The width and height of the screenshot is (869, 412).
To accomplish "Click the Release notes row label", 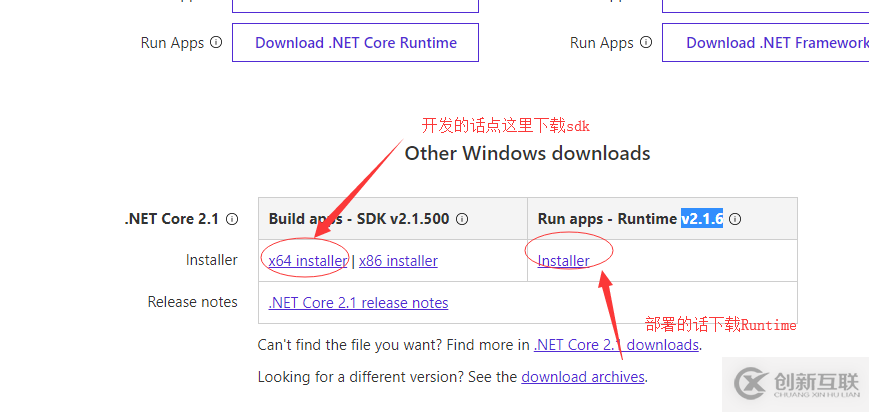I will click(193, 302).
